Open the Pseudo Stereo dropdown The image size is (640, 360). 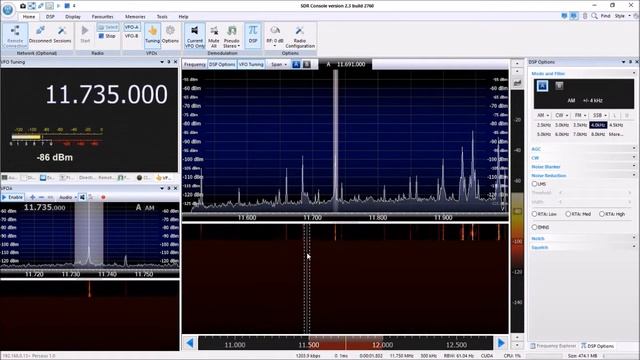pyautogui.click(x=231, y=36)
